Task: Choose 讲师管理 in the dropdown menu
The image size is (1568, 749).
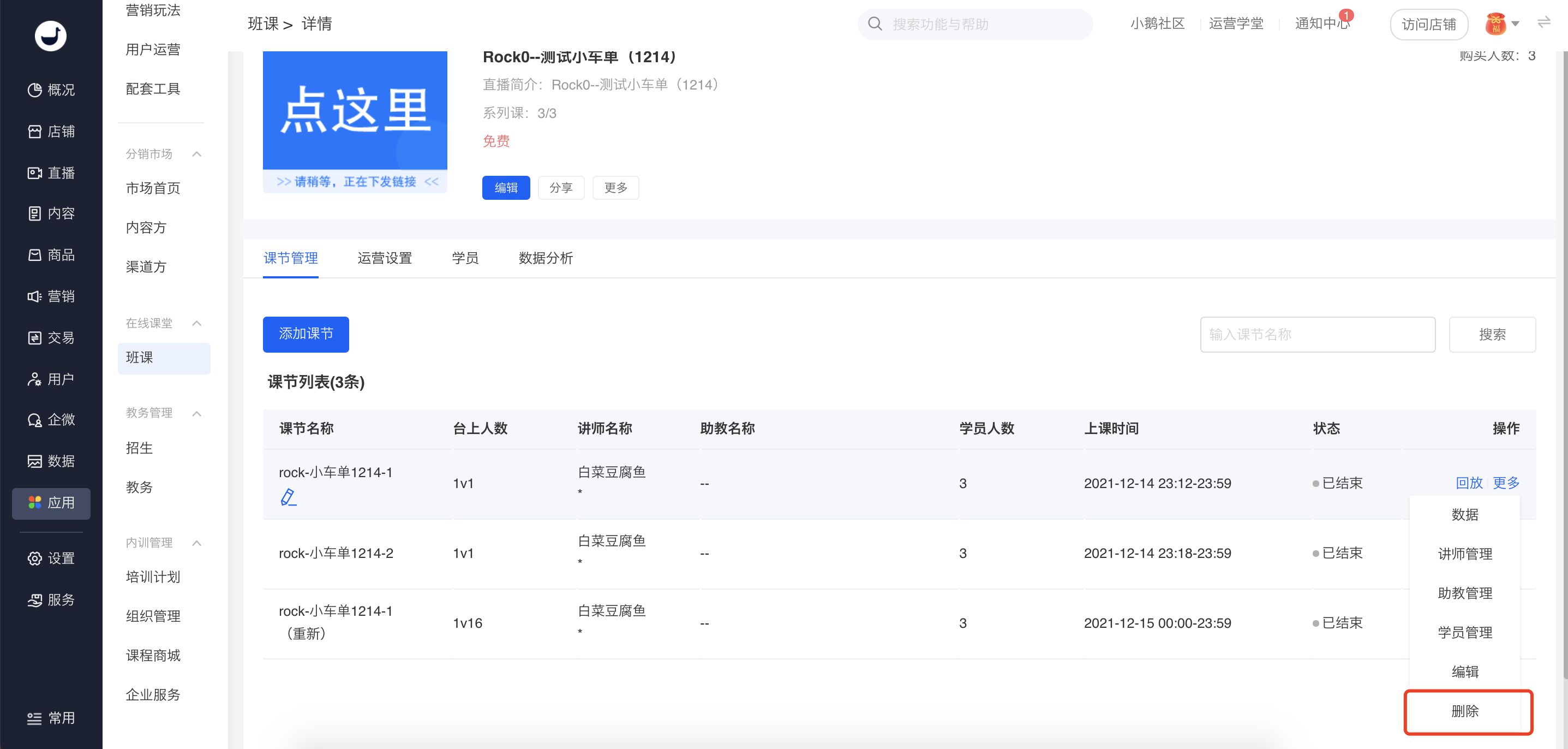Action: (x=1464, y=554)
